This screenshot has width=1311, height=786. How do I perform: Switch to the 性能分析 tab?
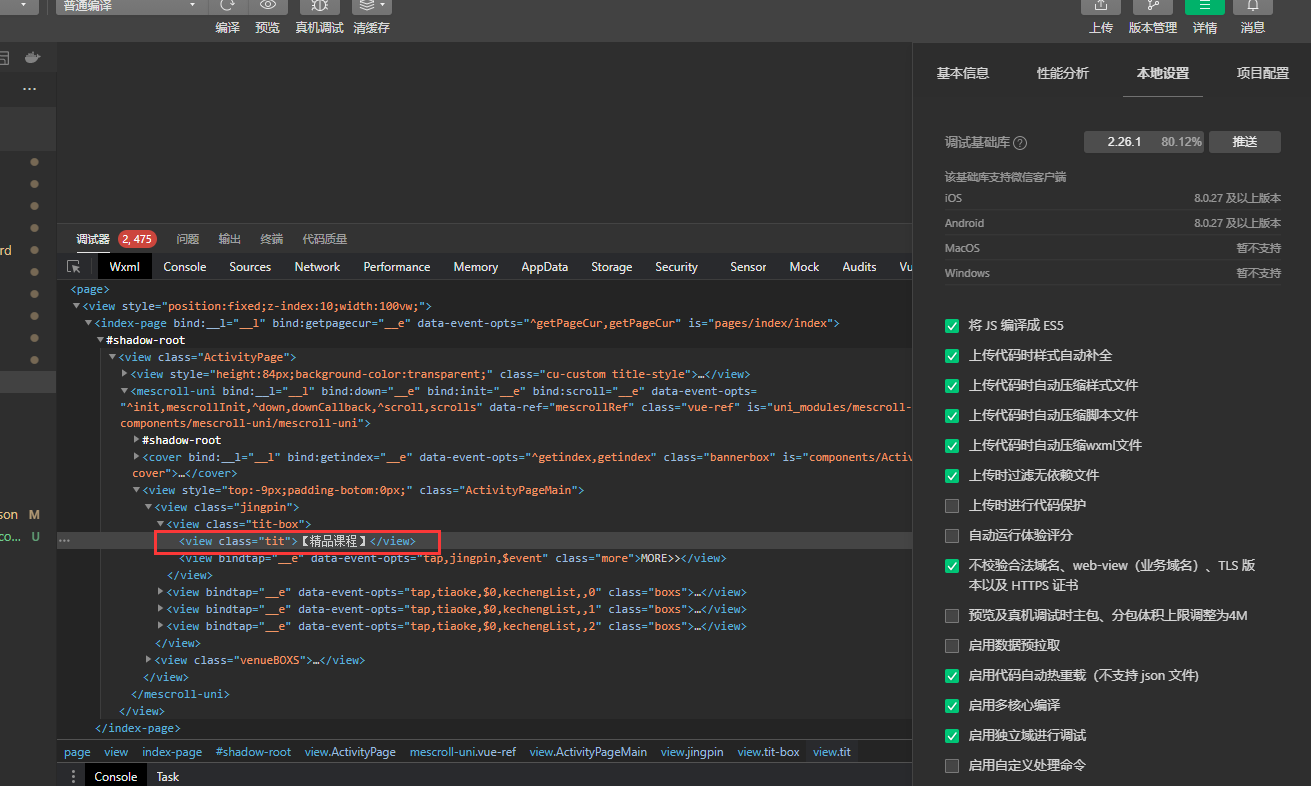(x=1062, y=73)
